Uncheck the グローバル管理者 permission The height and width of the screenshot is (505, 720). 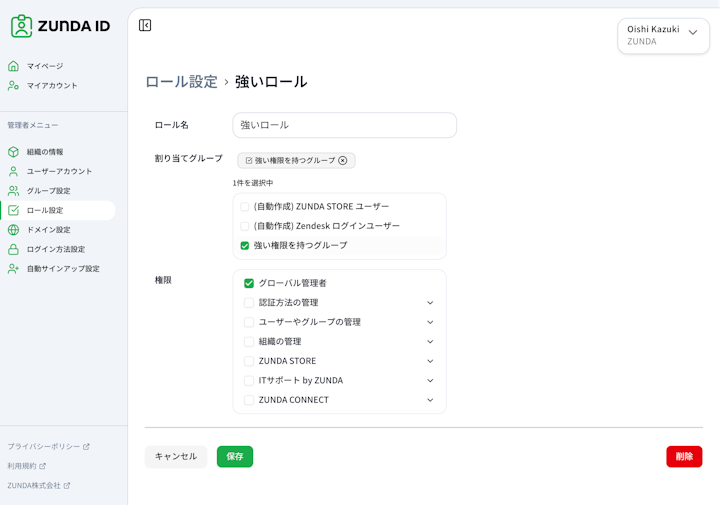point(249,283)
